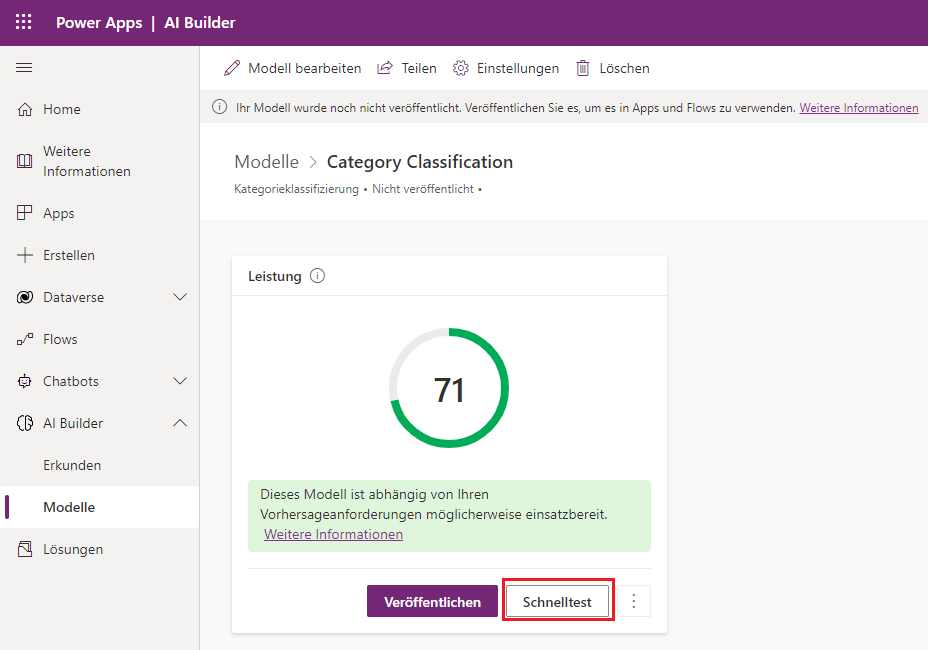
Task: Open Lösungen via its sidebar icon
Action: coord(25,550)
